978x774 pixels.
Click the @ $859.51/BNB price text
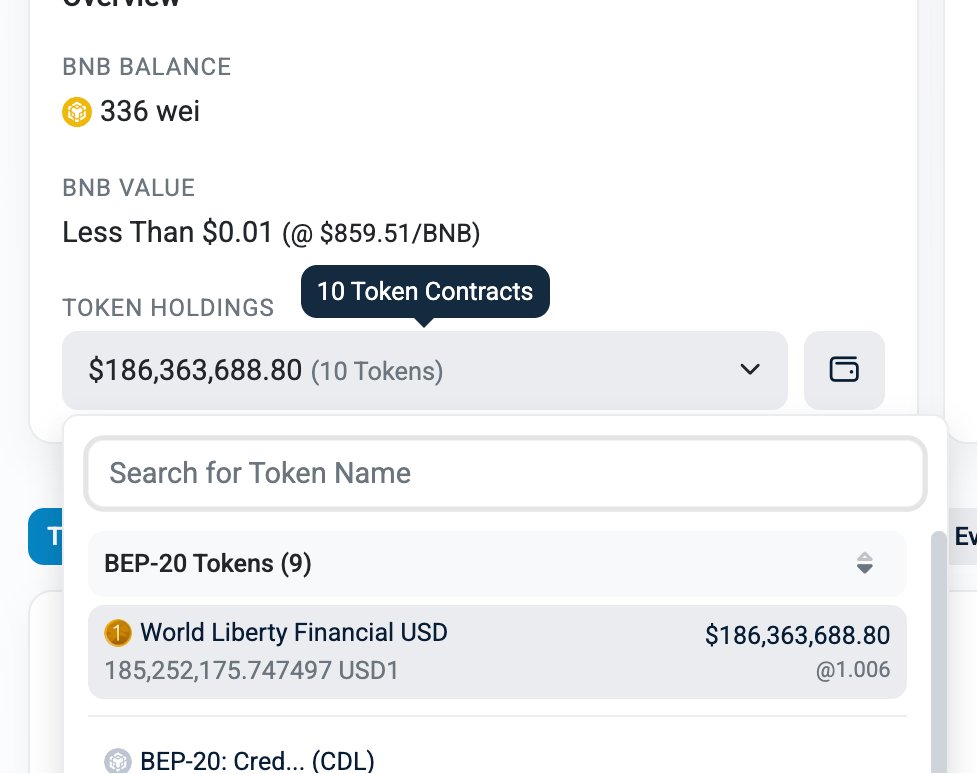[381, 233]
